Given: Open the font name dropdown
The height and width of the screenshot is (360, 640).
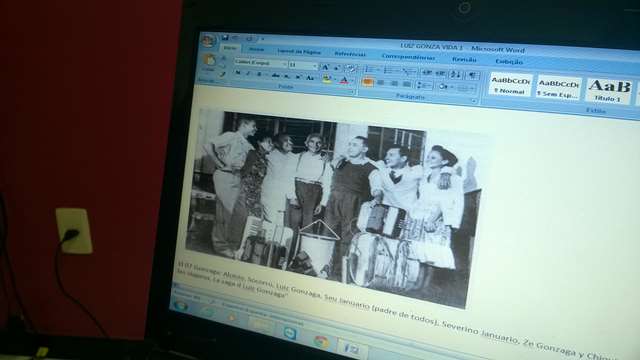Looking at the screenshot, I should (261, 63).
